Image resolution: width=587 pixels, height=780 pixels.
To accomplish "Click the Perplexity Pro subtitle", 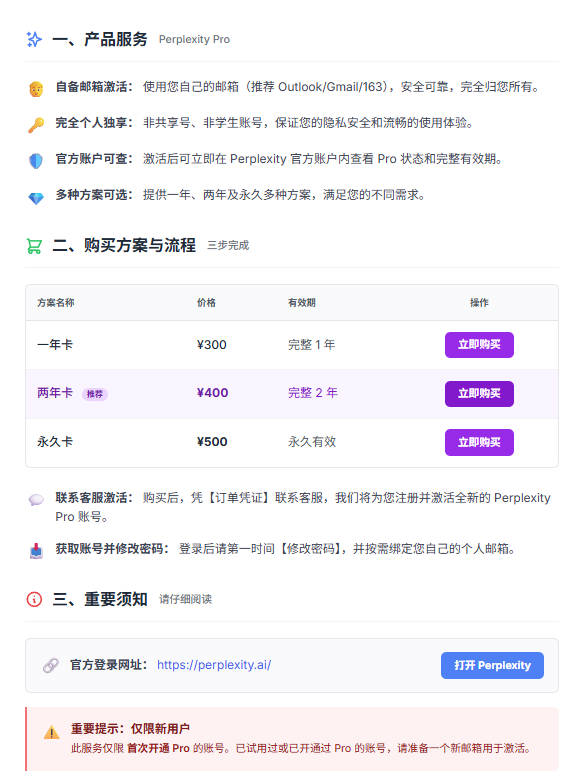I will coord(194,39).
